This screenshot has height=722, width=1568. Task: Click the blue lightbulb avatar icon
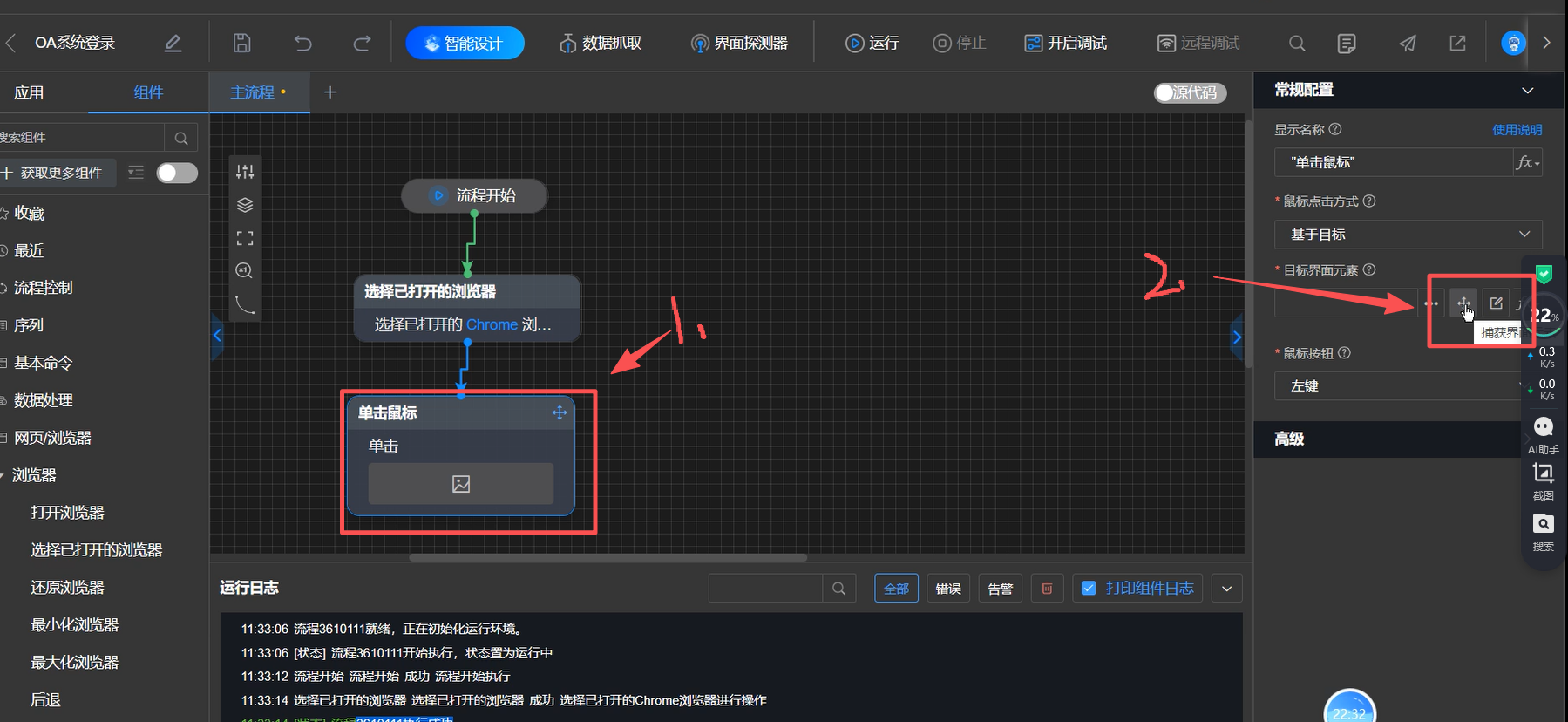1514,43
